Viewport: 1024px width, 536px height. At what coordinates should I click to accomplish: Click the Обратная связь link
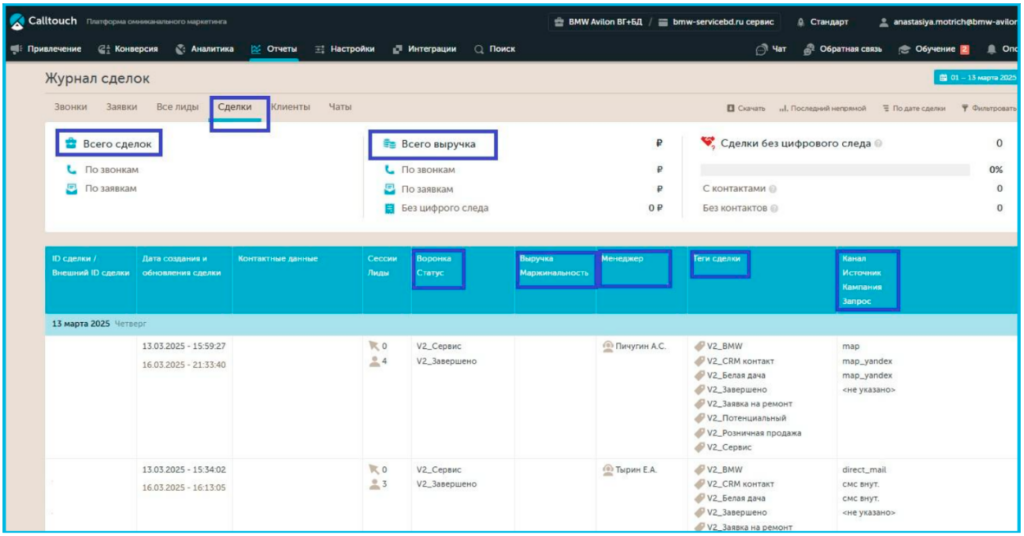coord(843,49)
